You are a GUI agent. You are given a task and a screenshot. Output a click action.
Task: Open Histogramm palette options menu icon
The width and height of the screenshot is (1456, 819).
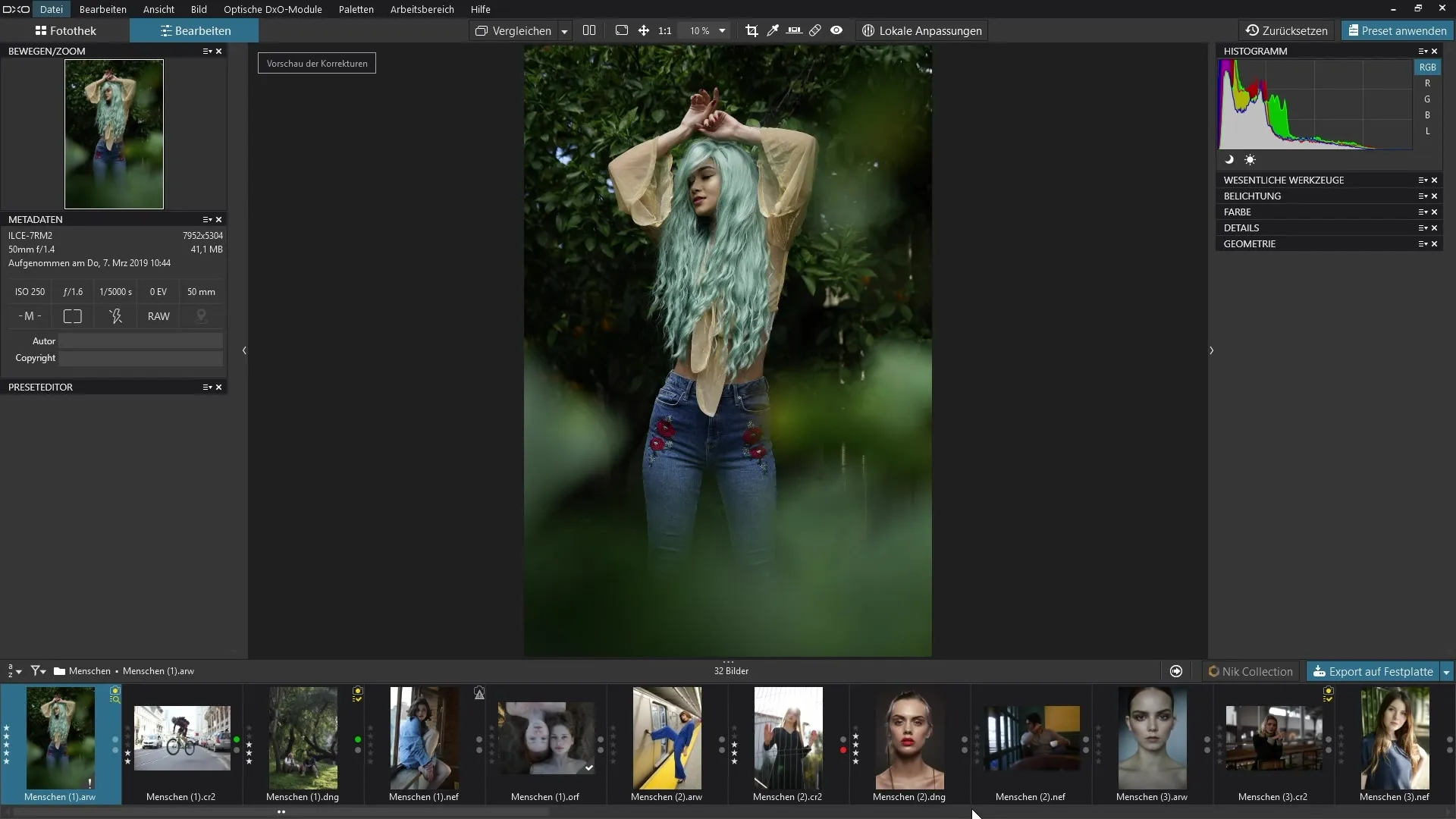coord(1423,51)
